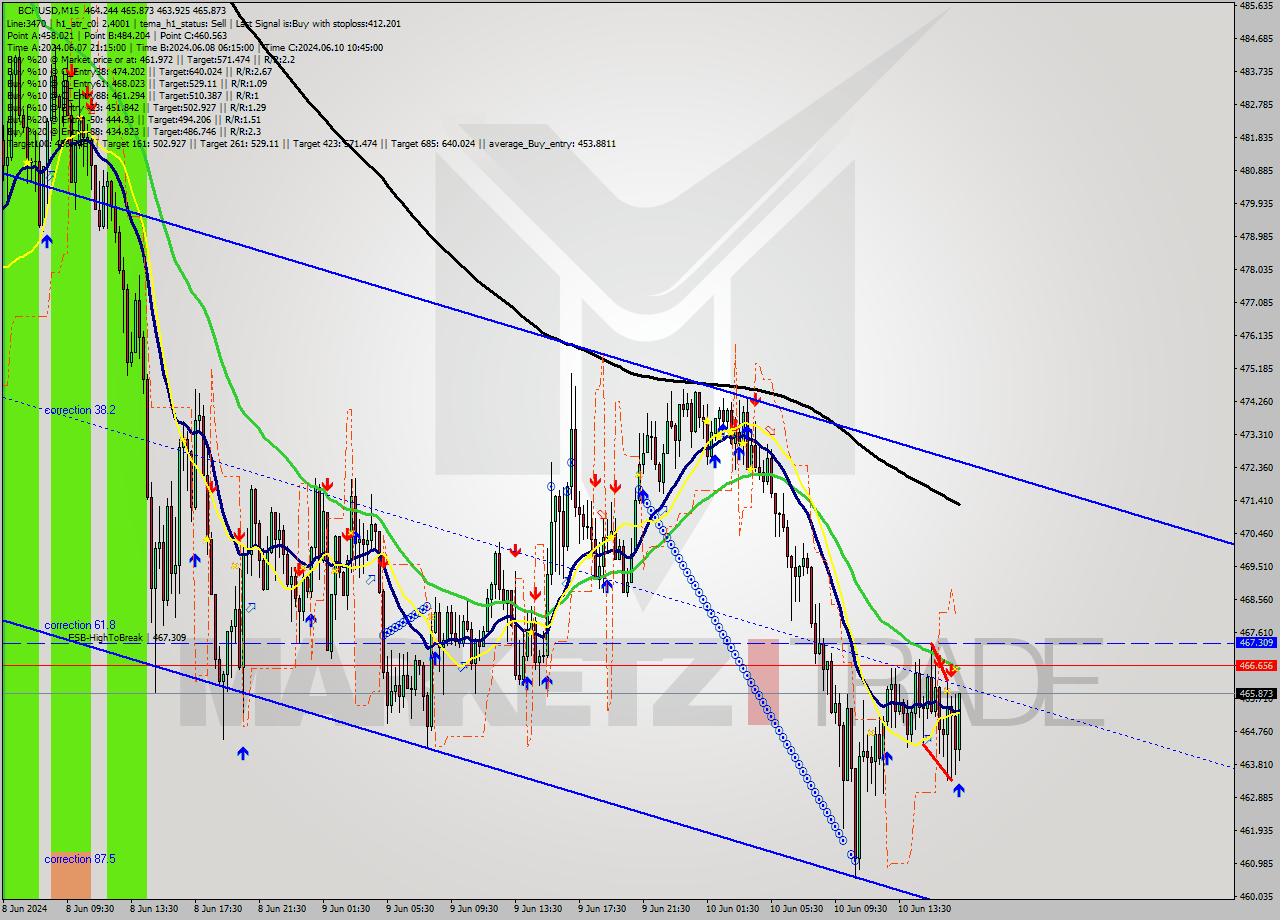Click the 'Target 685: 640.024' text
This screenshot has height=920, width=1280.
(434, 144)
